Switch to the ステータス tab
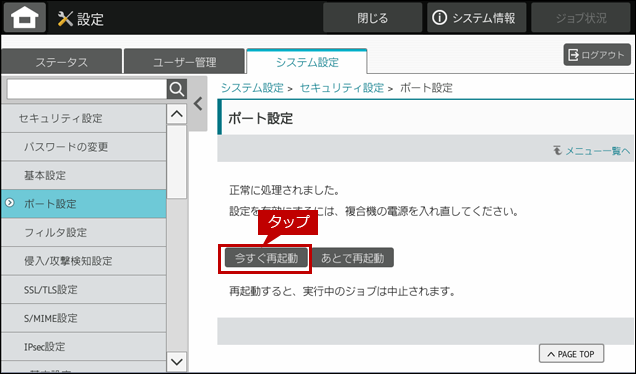Screen dimensions: 636x374 click(x=61, y=62)
